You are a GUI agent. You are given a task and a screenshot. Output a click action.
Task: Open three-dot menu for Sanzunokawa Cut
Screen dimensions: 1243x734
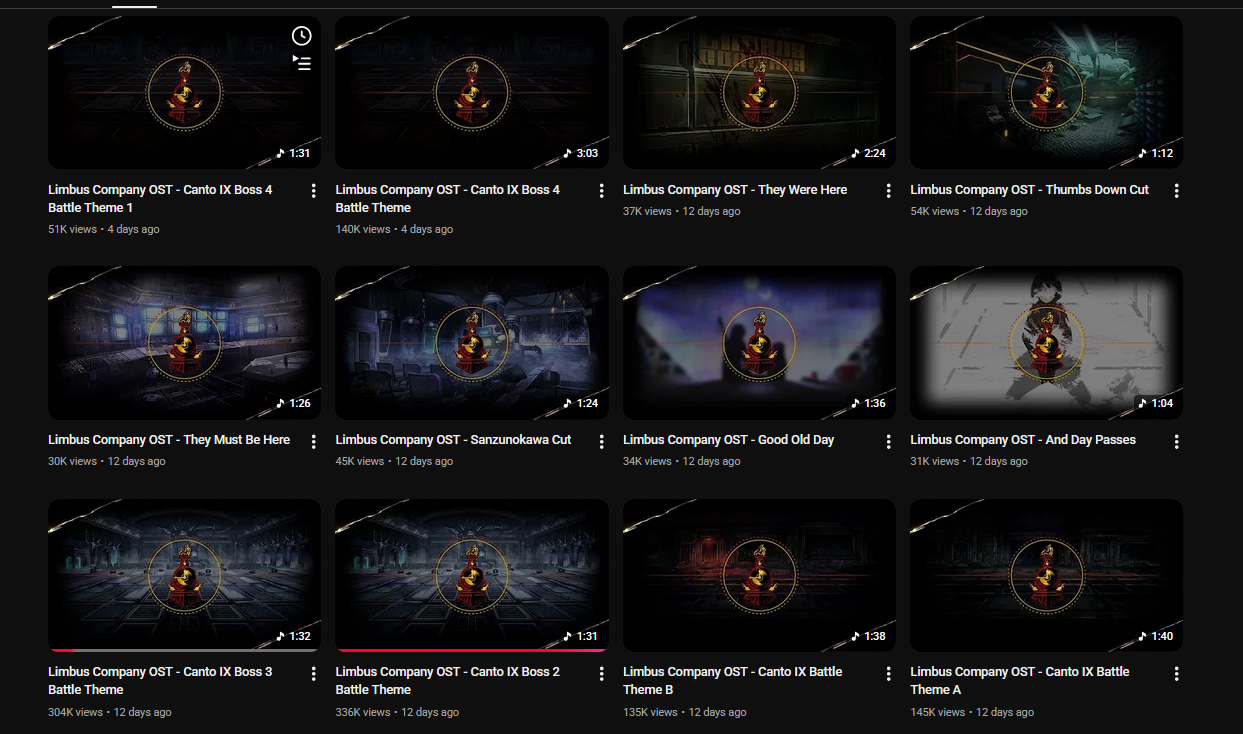(601, 441)
